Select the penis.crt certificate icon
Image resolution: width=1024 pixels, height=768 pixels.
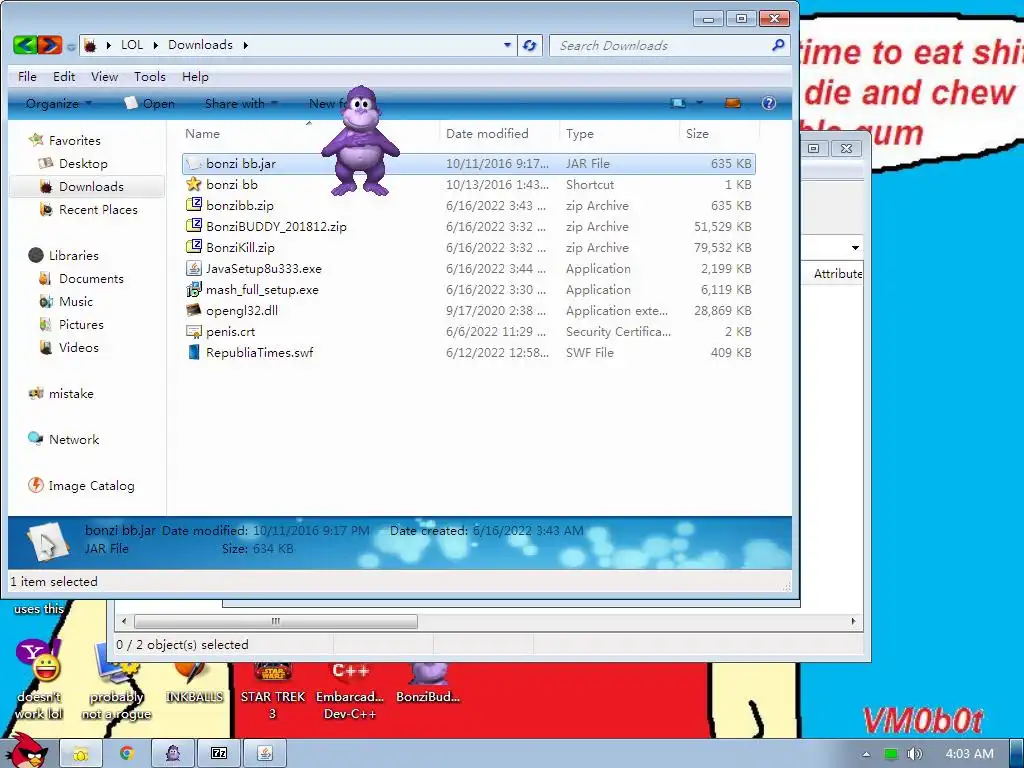tap(194, 331)
